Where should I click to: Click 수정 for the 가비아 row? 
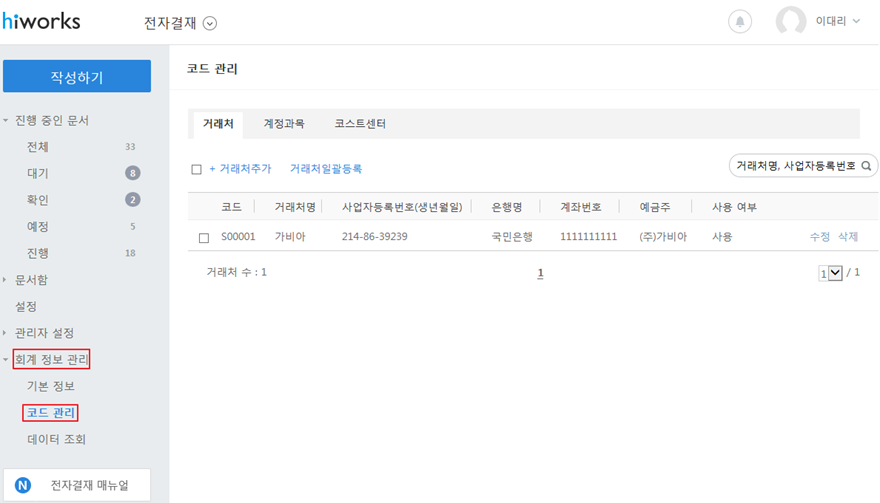point(820,237)
